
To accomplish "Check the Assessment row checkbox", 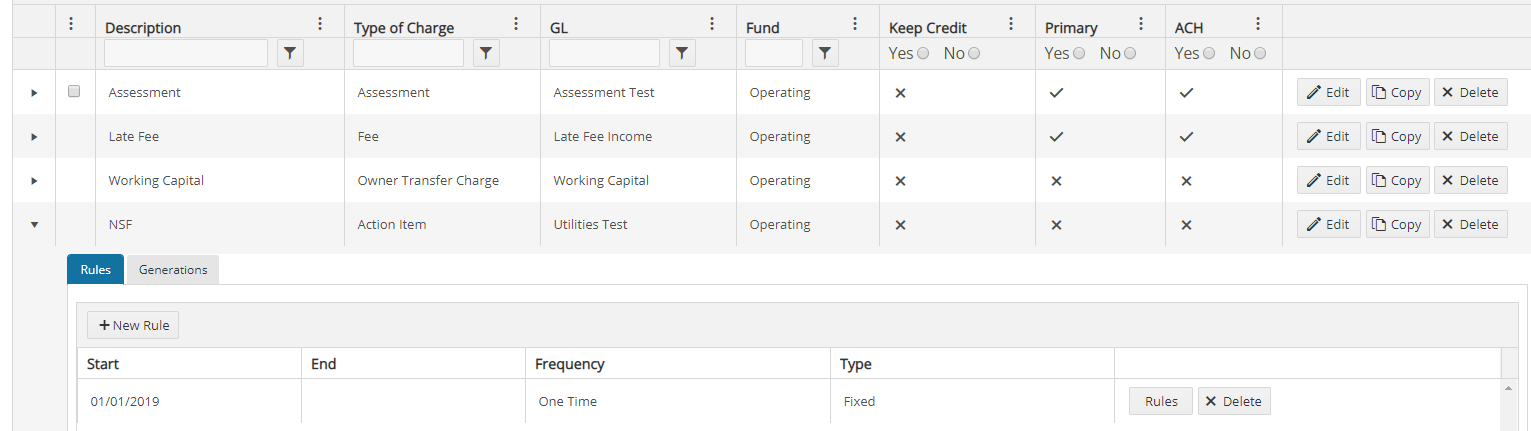I will point(74,92).
